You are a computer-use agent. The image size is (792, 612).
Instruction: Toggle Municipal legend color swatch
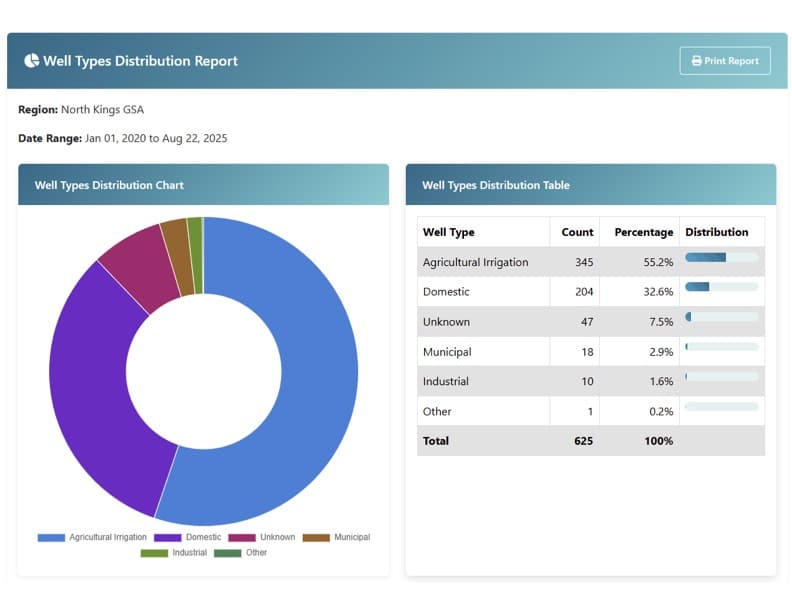pos(316,538)
